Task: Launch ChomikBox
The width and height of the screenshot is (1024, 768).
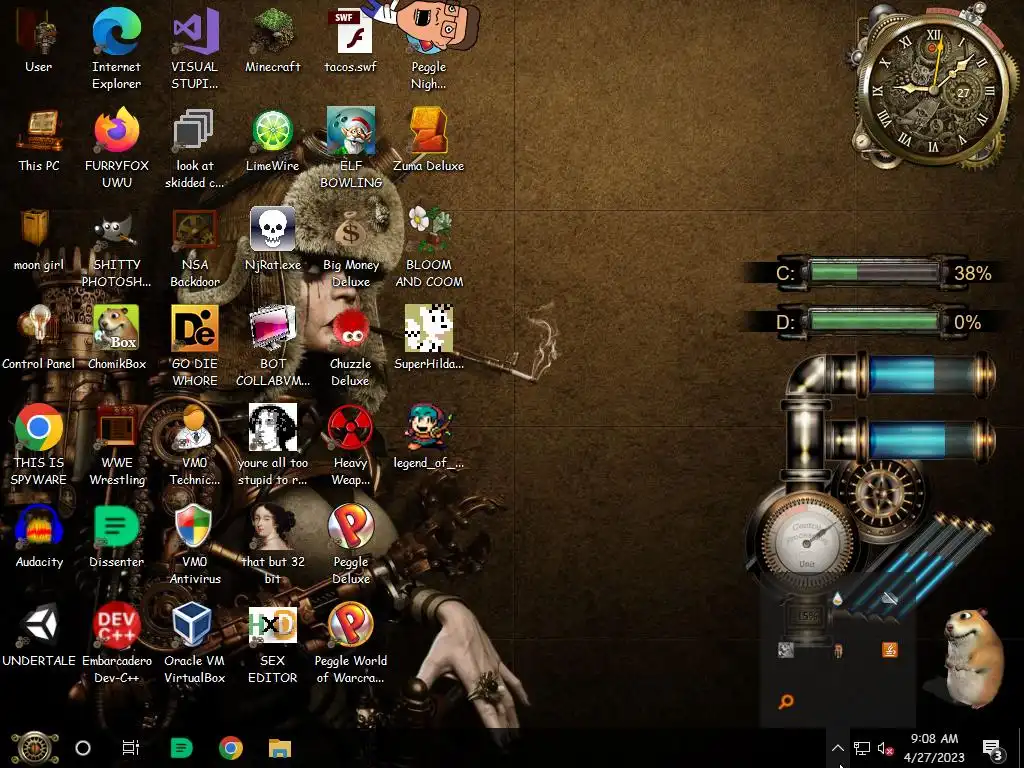Action: pos(116,338)
